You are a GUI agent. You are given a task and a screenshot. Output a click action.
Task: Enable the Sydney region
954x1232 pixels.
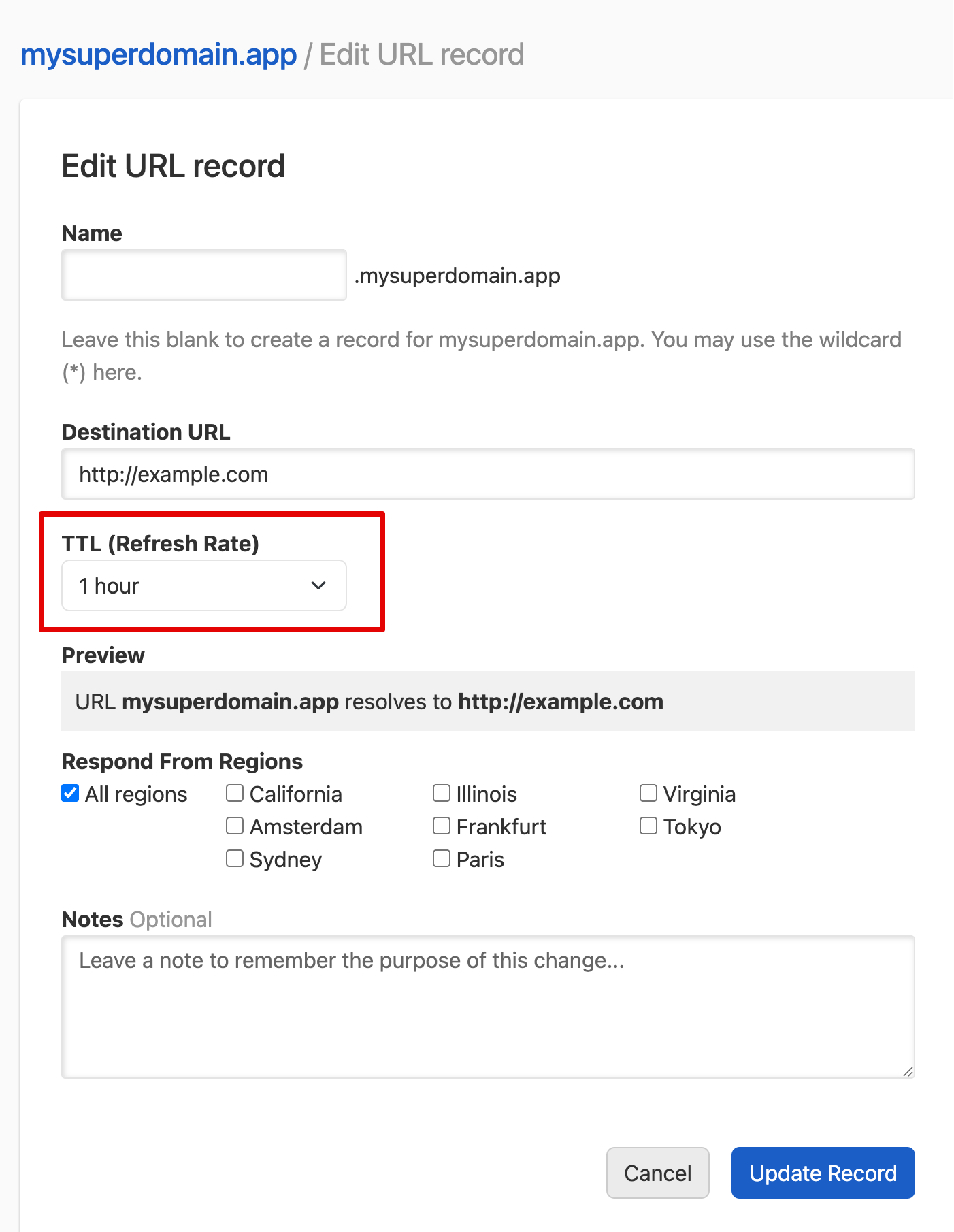tap(234, 858)
